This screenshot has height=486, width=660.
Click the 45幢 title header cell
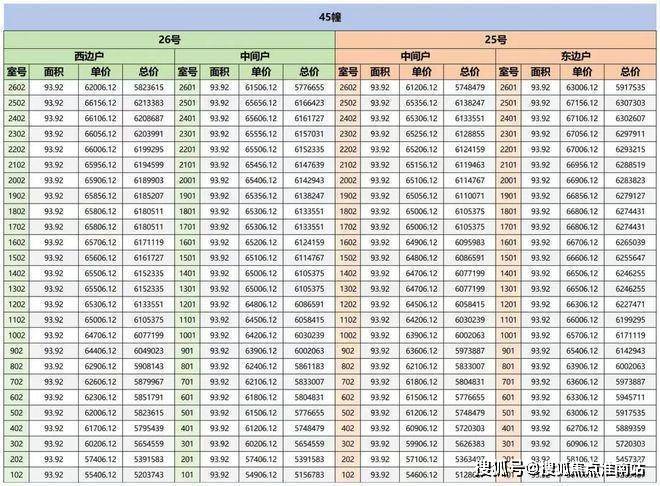click(x=330, y=17)
